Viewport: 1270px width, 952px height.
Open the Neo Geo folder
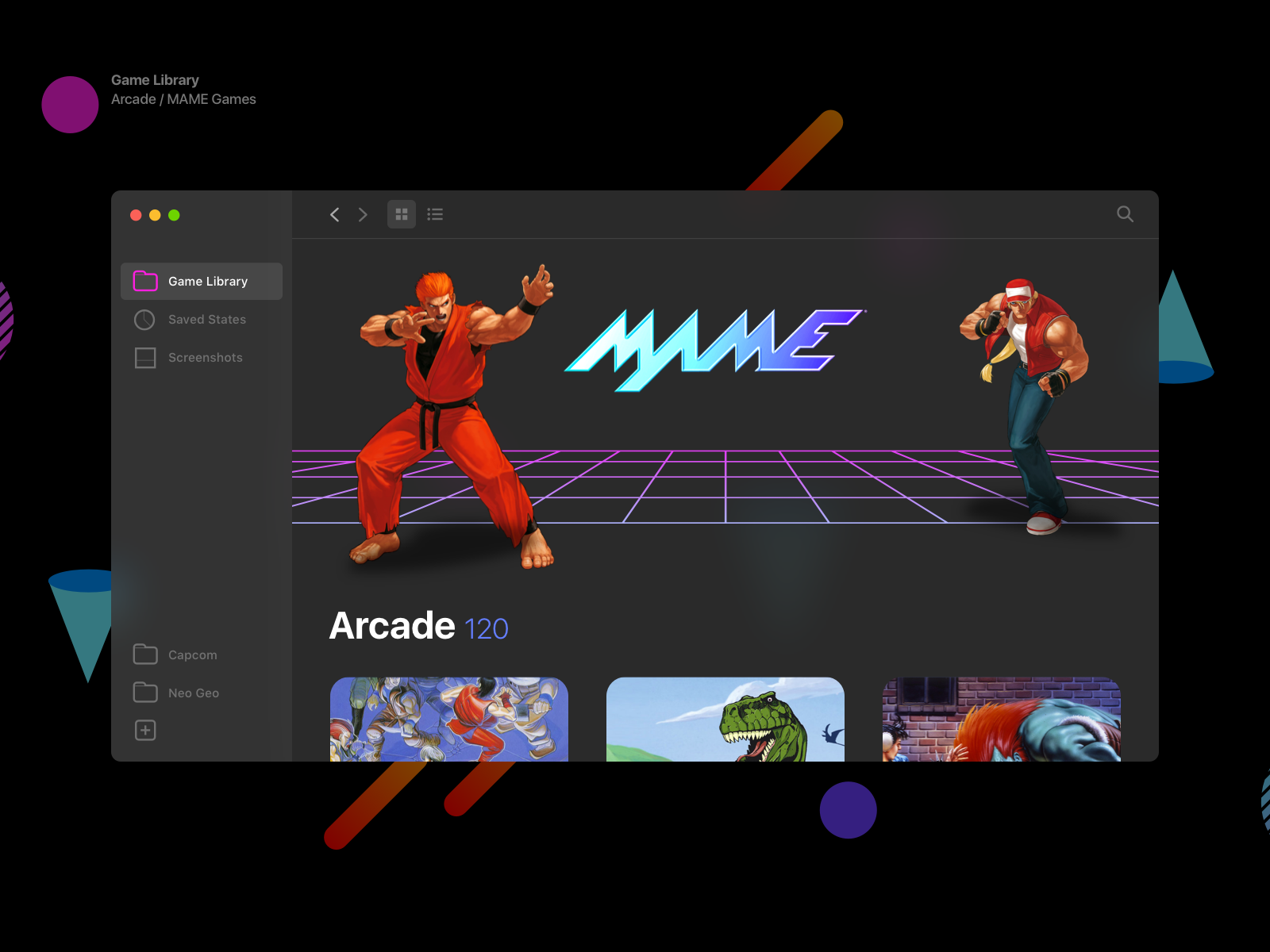pos(202,693)
